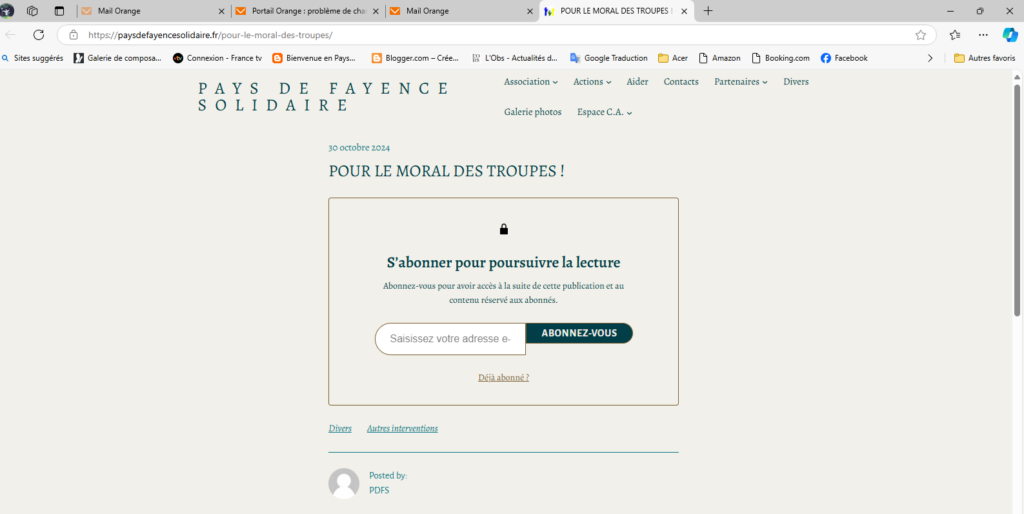
Task: Expand the Association dropdown menu
Action: tap(530, 82)
